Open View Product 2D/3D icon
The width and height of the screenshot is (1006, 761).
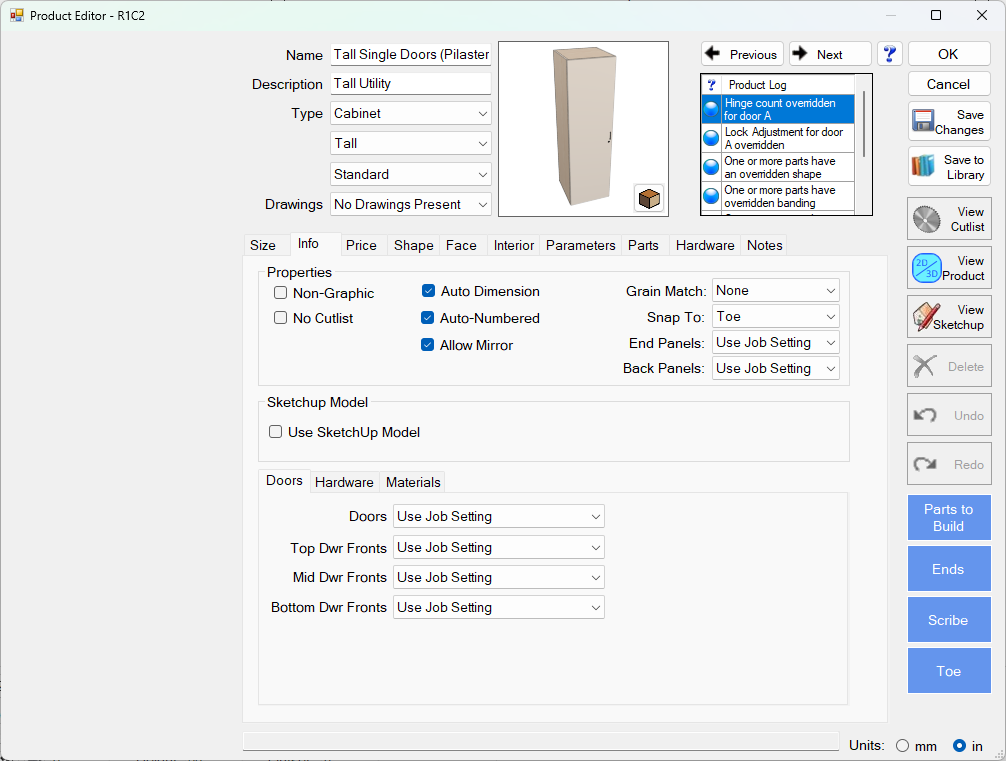pyautogui.click(x=927, y=268)
